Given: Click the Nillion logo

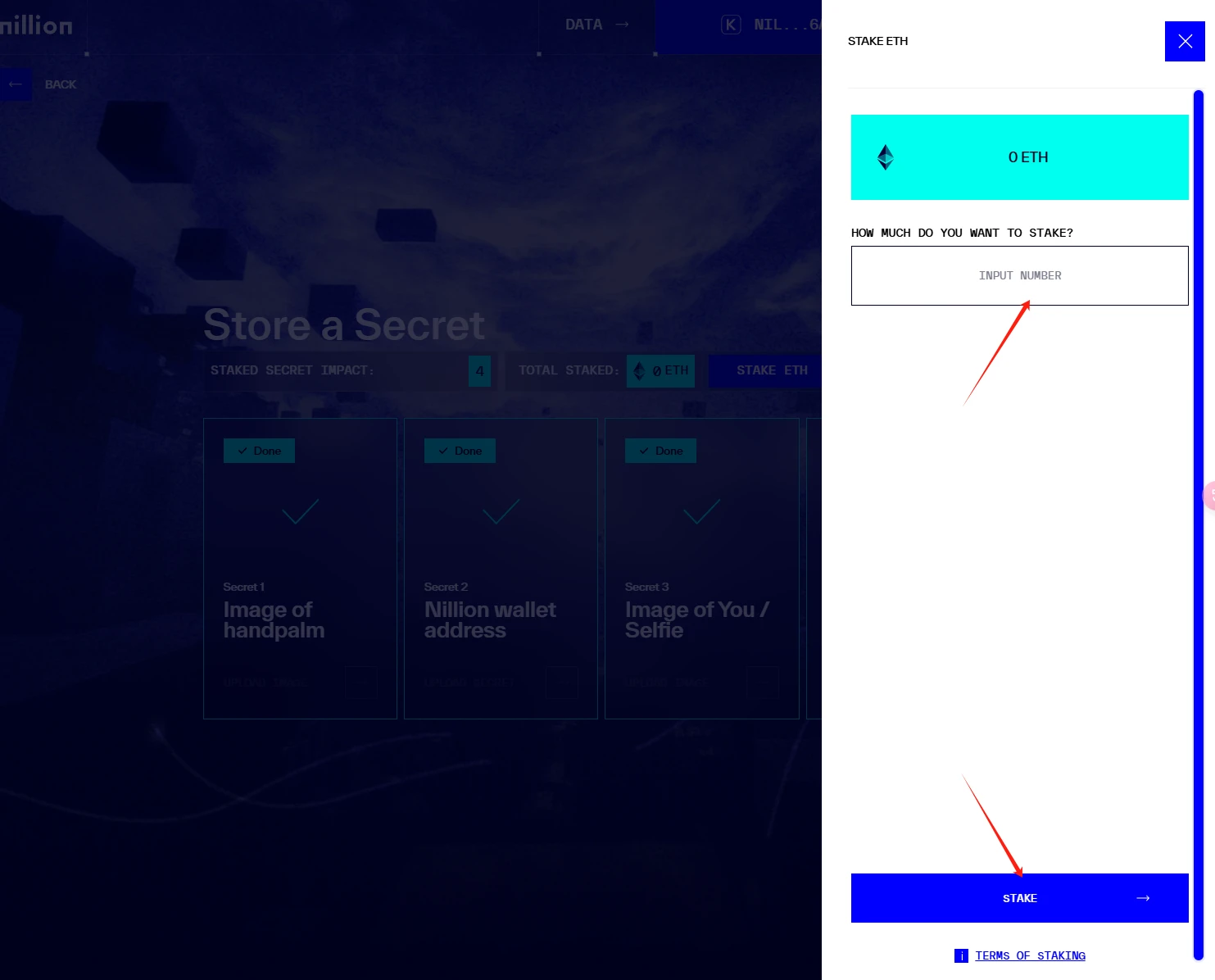Looking at the screenshot, I should [37, 25].
